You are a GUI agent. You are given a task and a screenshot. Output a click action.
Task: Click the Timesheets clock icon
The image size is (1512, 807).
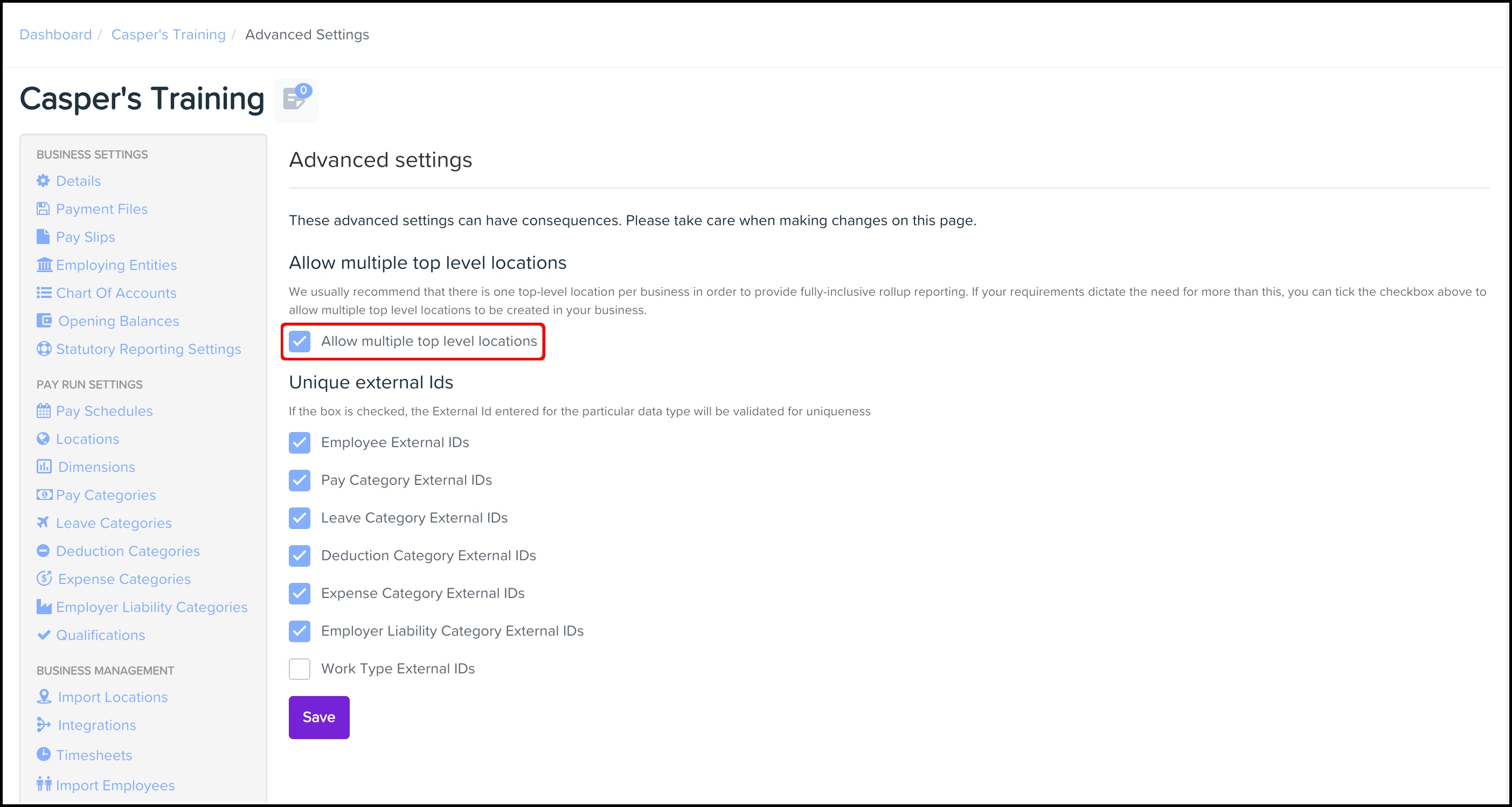click(44, 754)
